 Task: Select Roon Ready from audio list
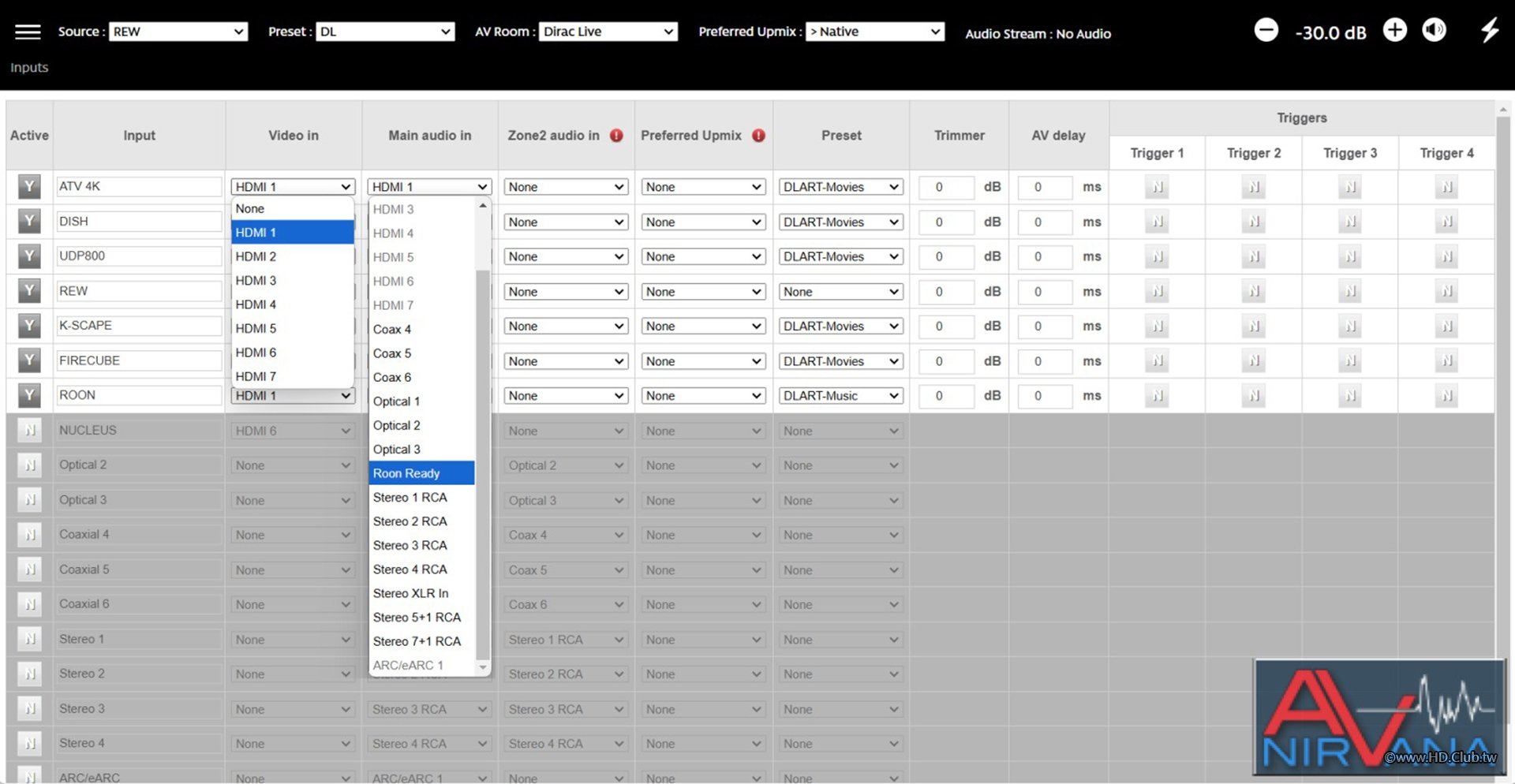421,473
